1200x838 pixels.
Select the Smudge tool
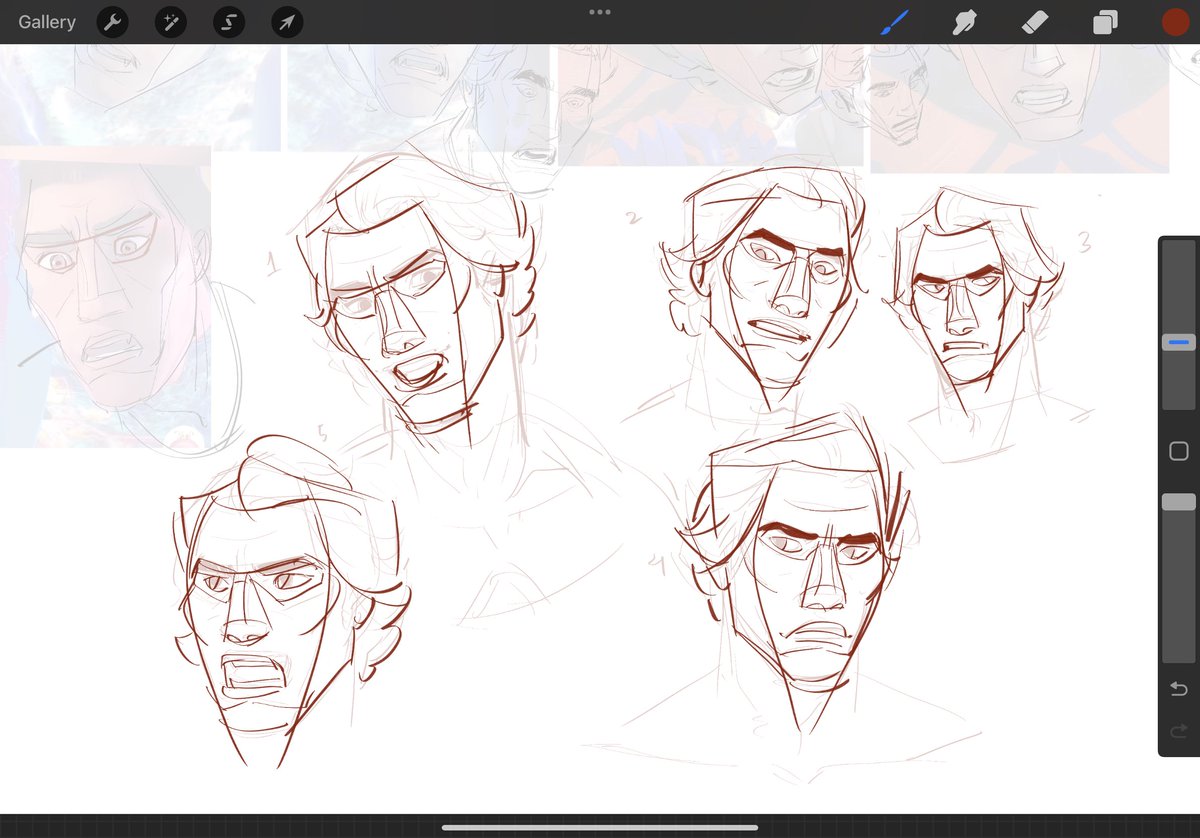(x=965, y=22)
